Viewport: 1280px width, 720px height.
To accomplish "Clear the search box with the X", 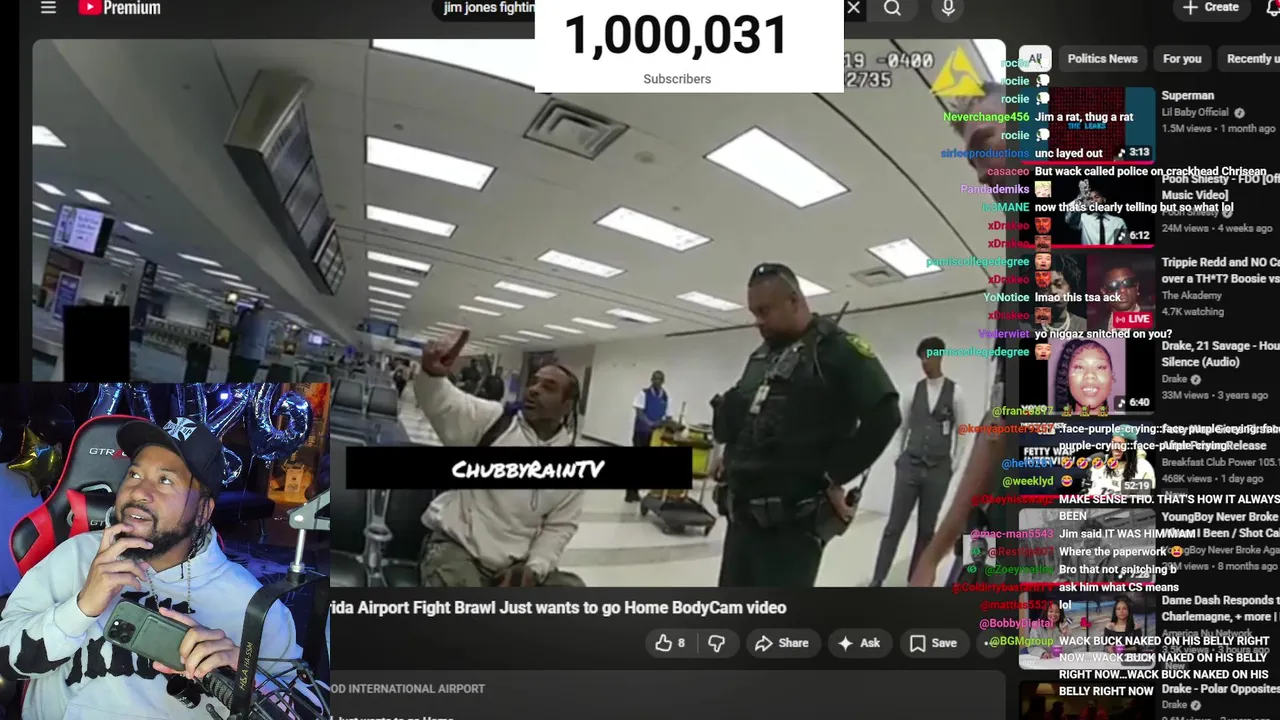I will [853, 8].
